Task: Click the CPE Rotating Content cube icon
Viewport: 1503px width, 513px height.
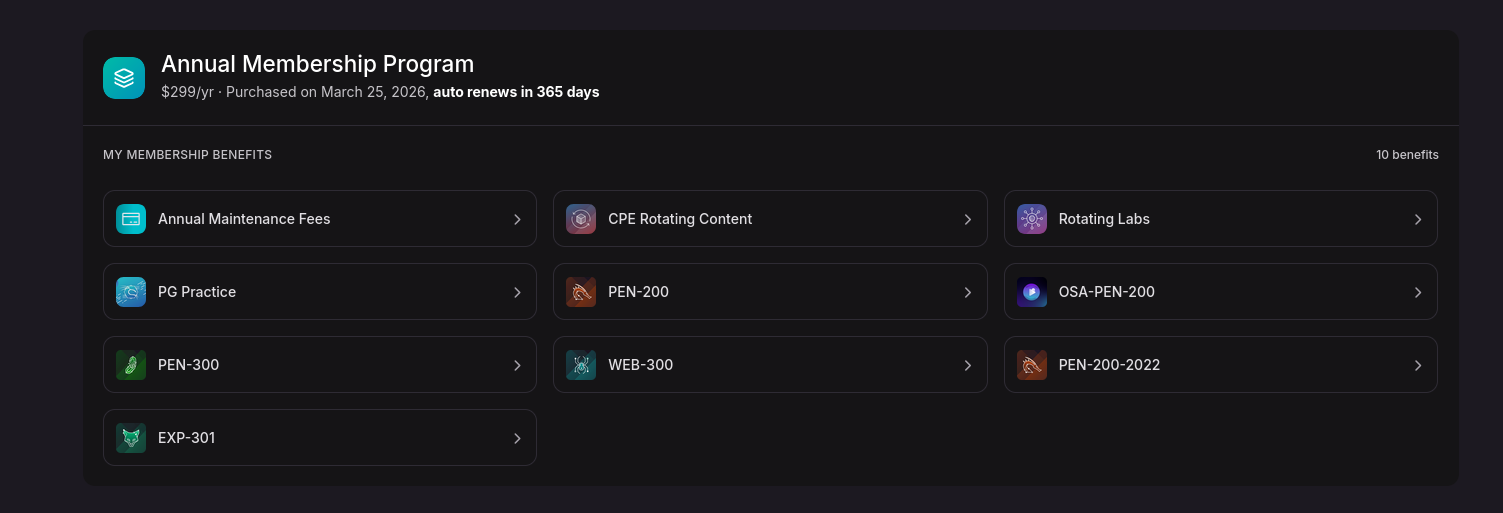Action: tap(581, 219)
